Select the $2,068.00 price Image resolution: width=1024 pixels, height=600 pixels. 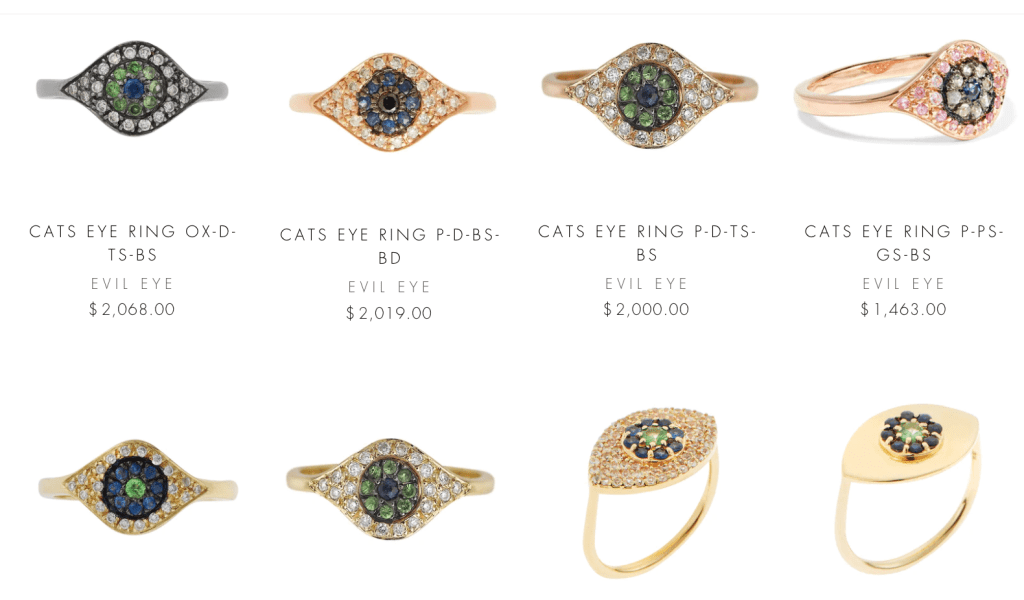132,309
